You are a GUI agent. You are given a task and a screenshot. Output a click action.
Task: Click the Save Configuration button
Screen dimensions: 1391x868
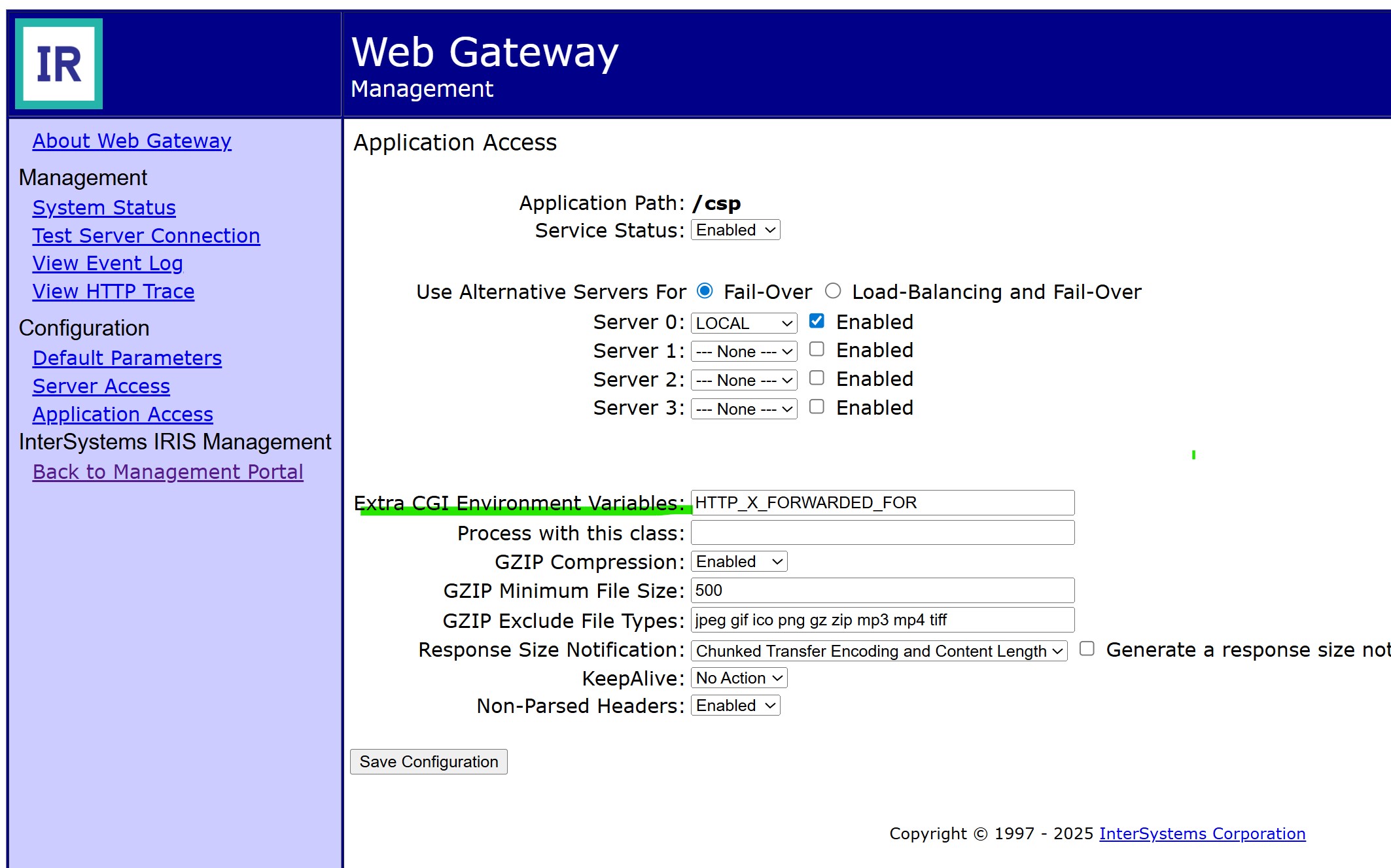[x=429, y=762]
